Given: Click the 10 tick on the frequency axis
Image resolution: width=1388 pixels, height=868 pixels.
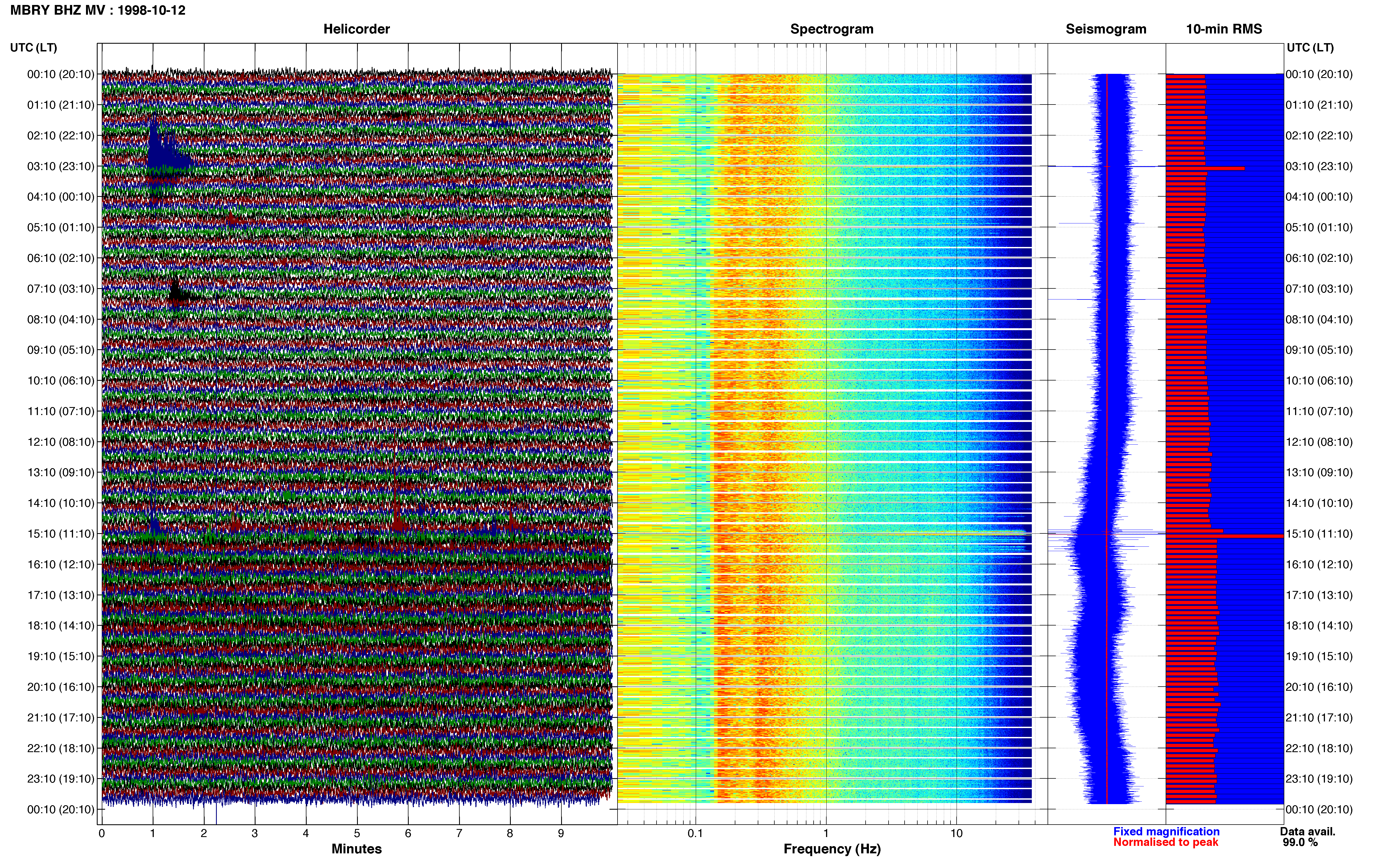Looking at the screenshot, I should (956, 833).
